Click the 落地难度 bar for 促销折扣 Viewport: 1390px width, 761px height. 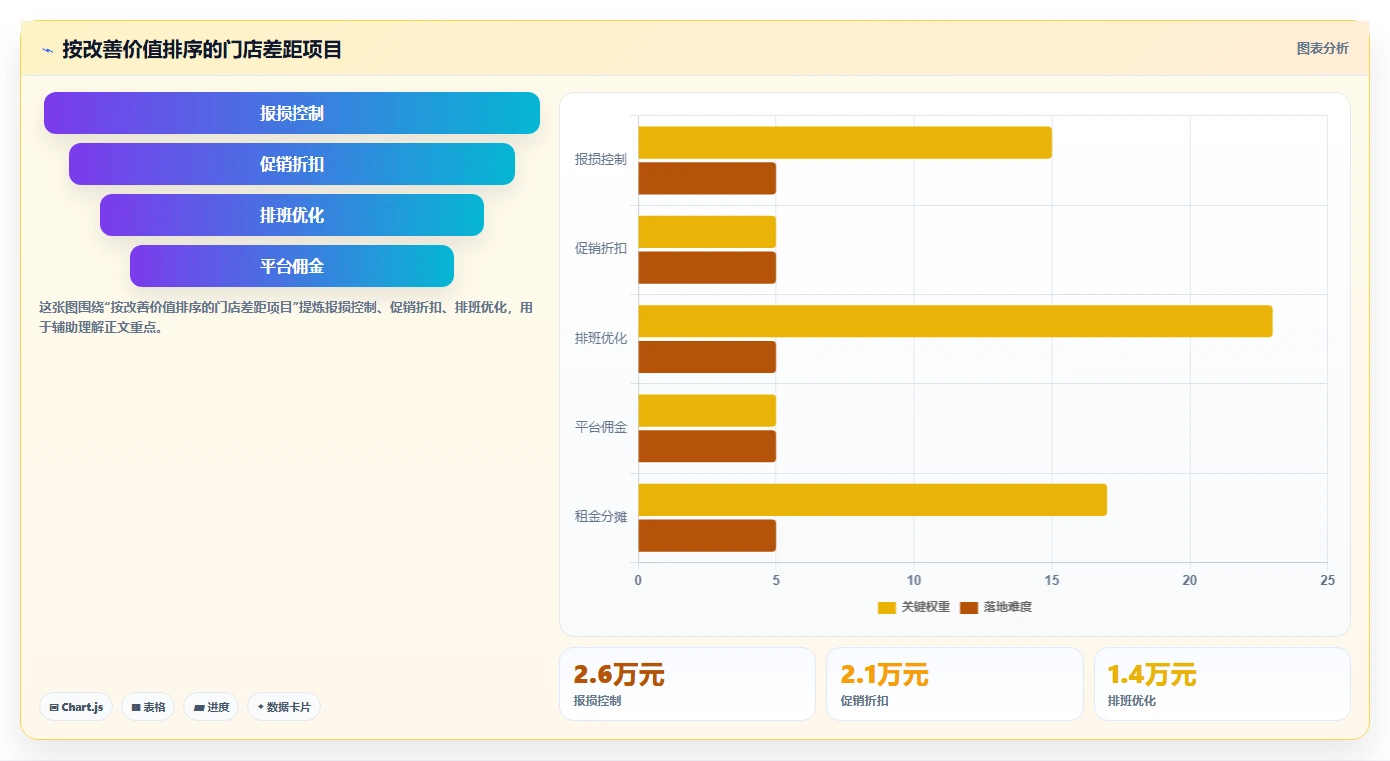707,268
